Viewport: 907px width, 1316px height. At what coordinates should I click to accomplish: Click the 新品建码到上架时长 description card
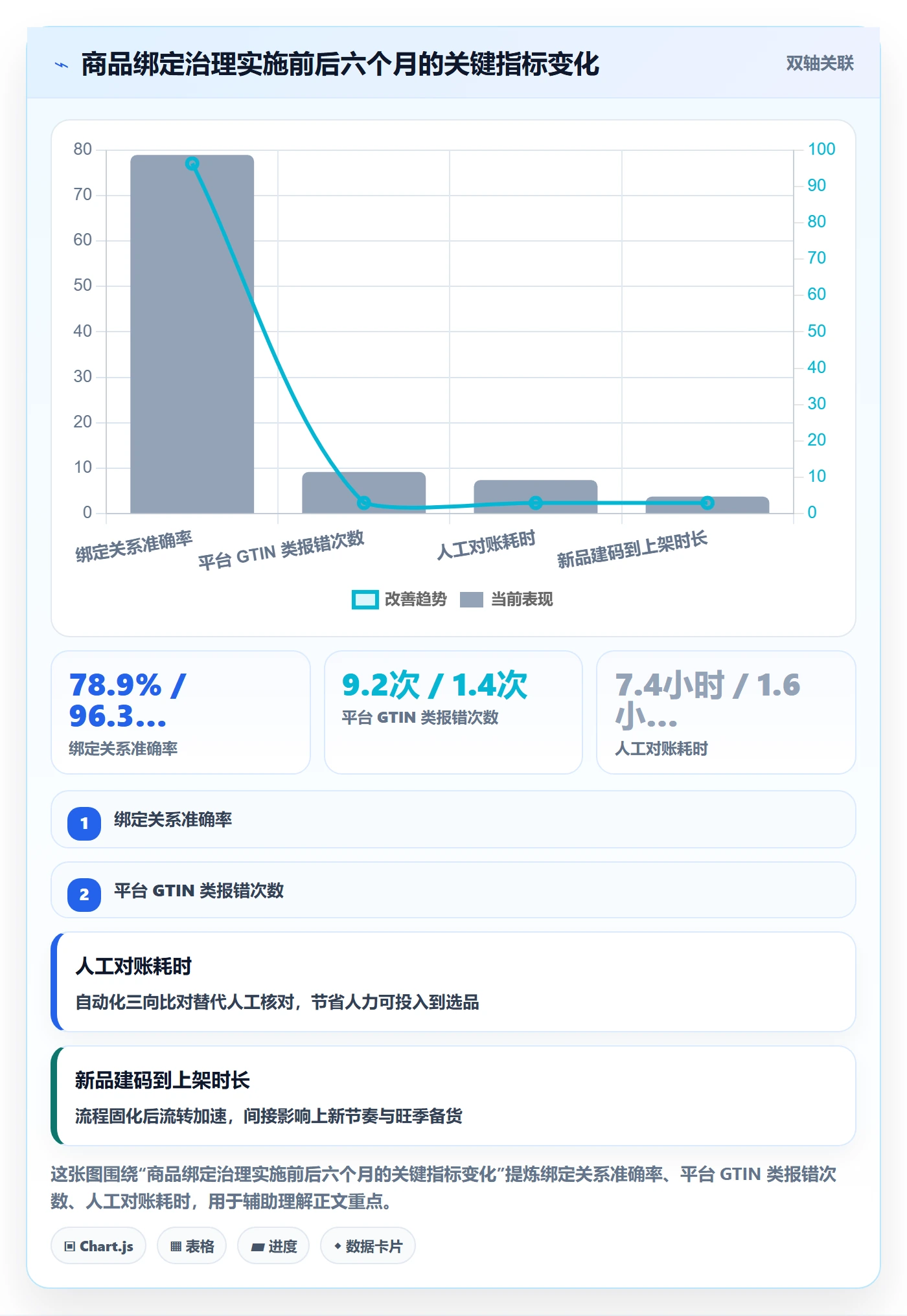[x=454, y=1096]
